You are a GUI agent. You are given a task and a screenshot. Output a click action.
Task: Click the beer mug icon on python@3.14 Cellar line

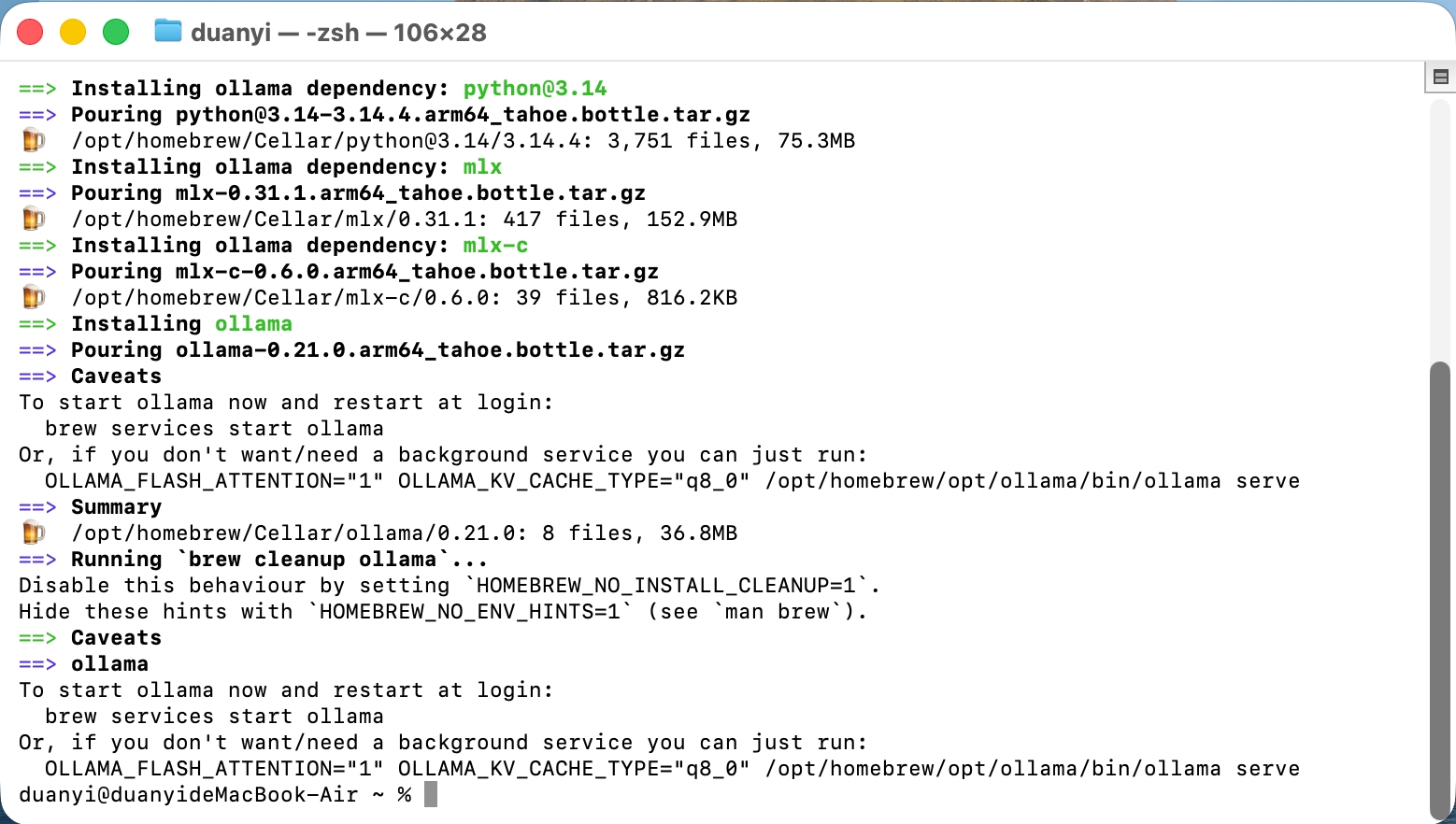click(34, 141)
